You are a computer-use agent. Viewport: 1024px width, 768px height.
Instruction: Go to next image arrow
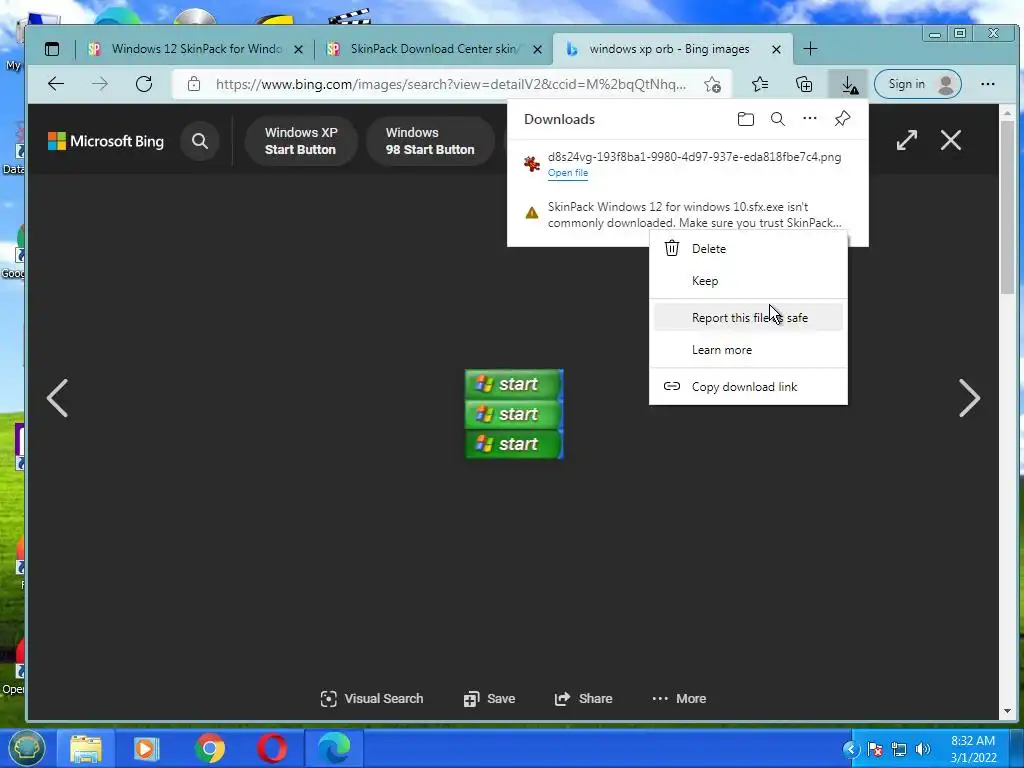click(x=969, y=398)
